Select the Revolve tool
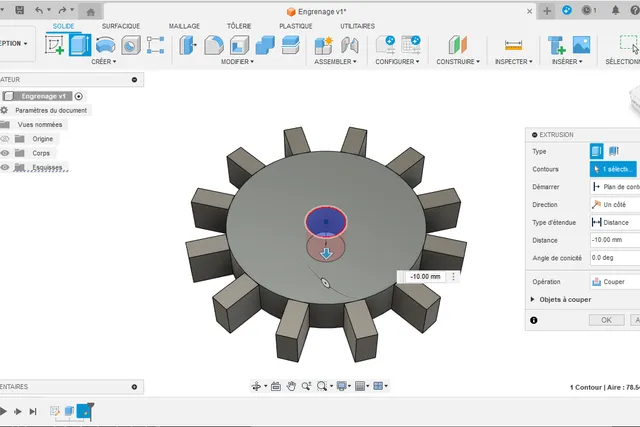The image size is (640, 427). point(105,45)
